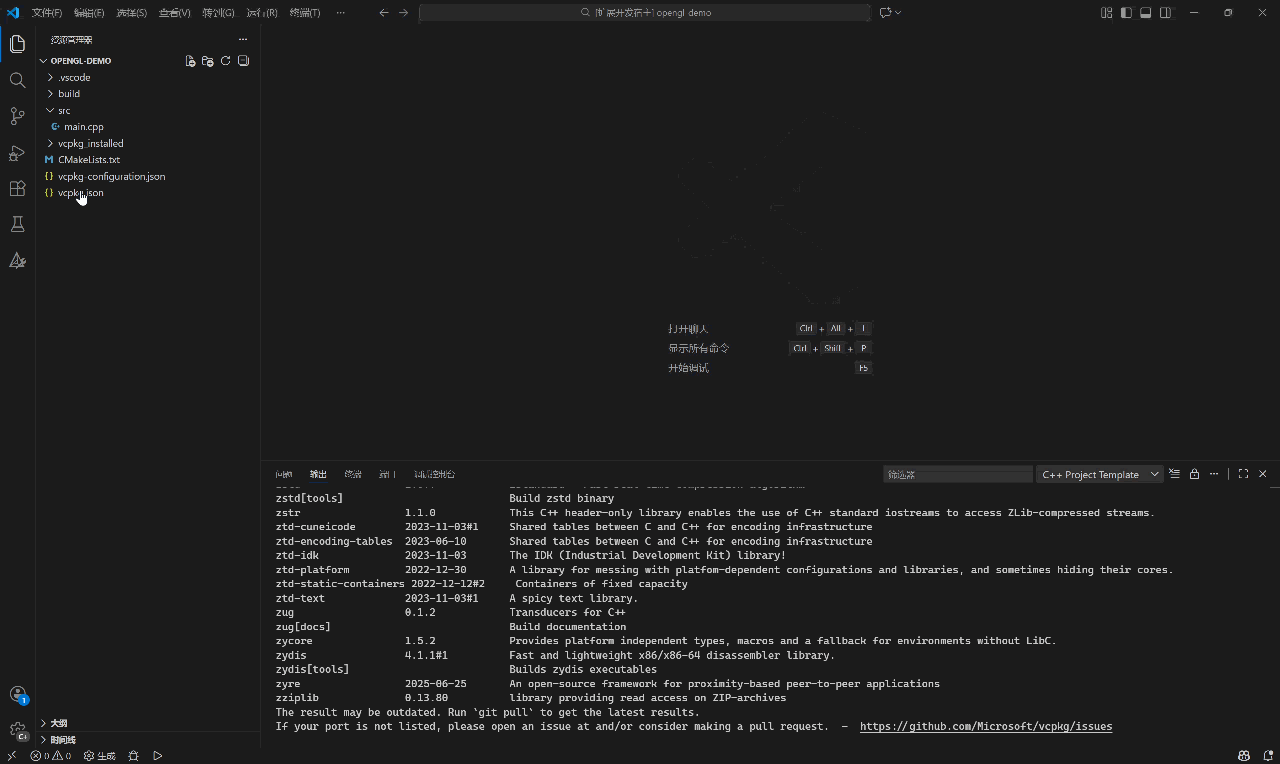
Task: Create a new folder in OPENGL-DEMO
Action: 208,61
